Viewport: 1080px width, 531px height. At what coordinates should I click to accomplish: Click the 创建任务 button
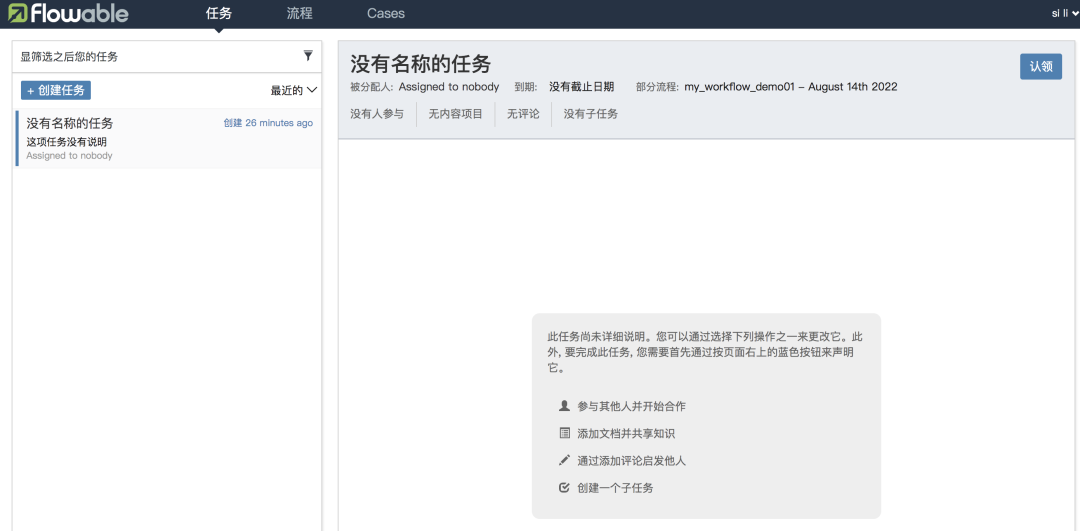pos(56,90)
